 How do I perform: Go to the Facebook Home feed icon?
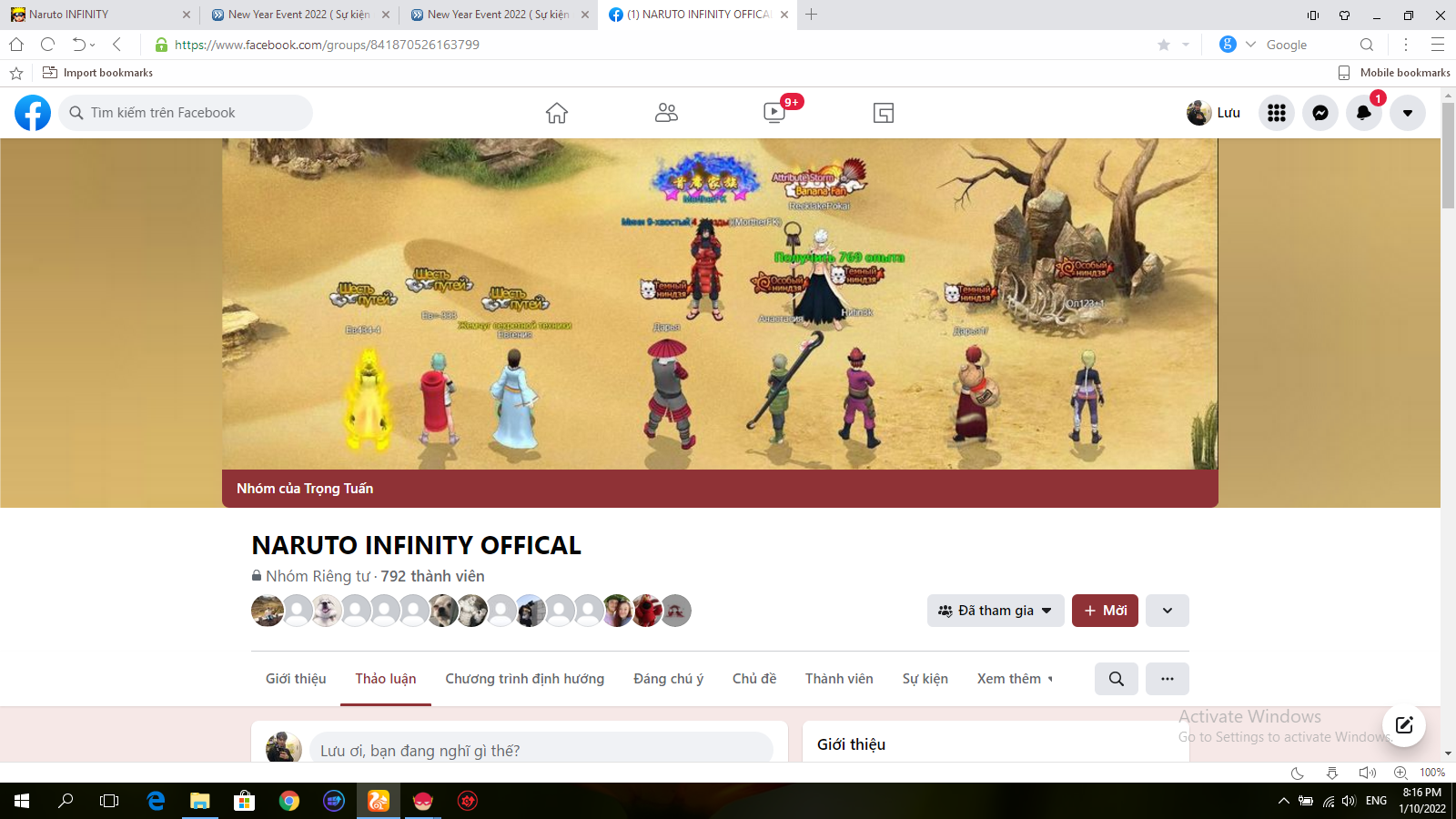click(557, 113)
